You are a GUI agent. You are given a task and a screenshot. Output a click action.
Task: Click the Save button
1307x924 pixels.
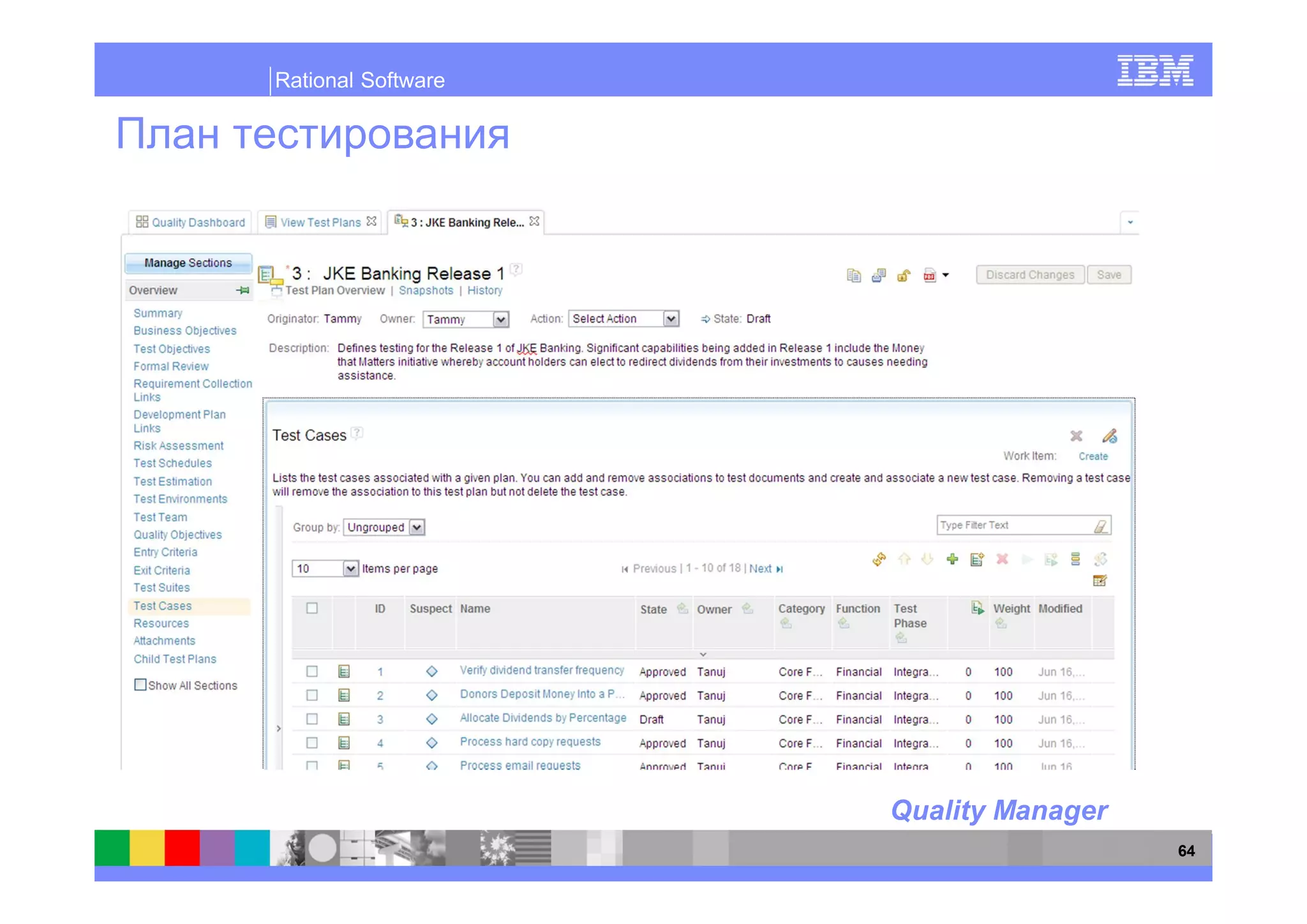1109,275
